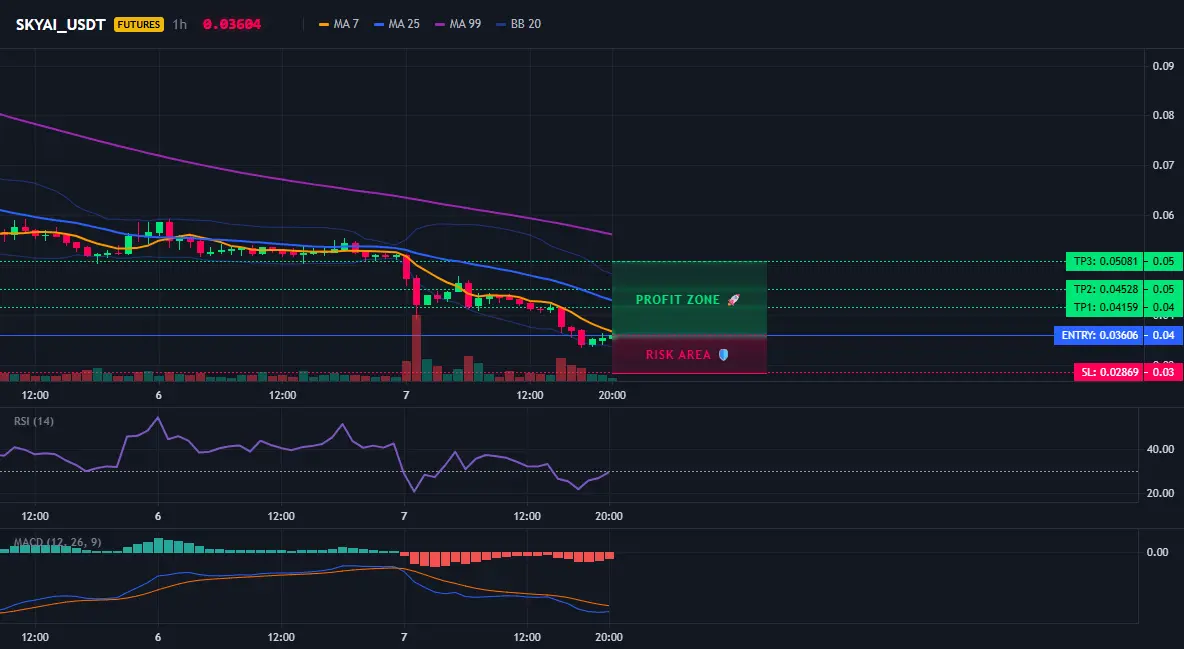The height and width of the screenshot is (649, 1184).
Task: Toggle the BB 20 legend item
Action: coord(519,24)
